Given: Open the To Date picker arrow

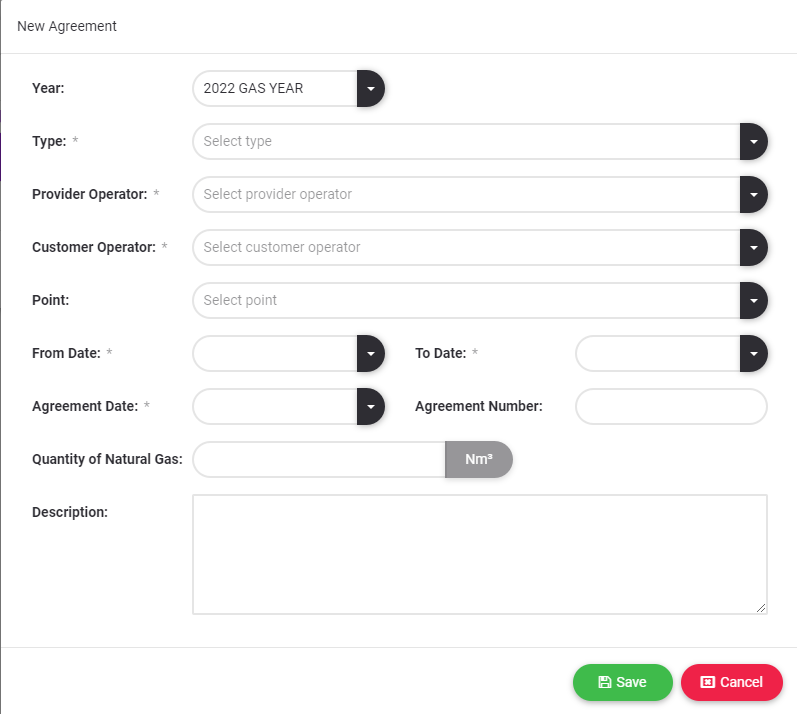Looking at the screenshot, I should point(753,353).
